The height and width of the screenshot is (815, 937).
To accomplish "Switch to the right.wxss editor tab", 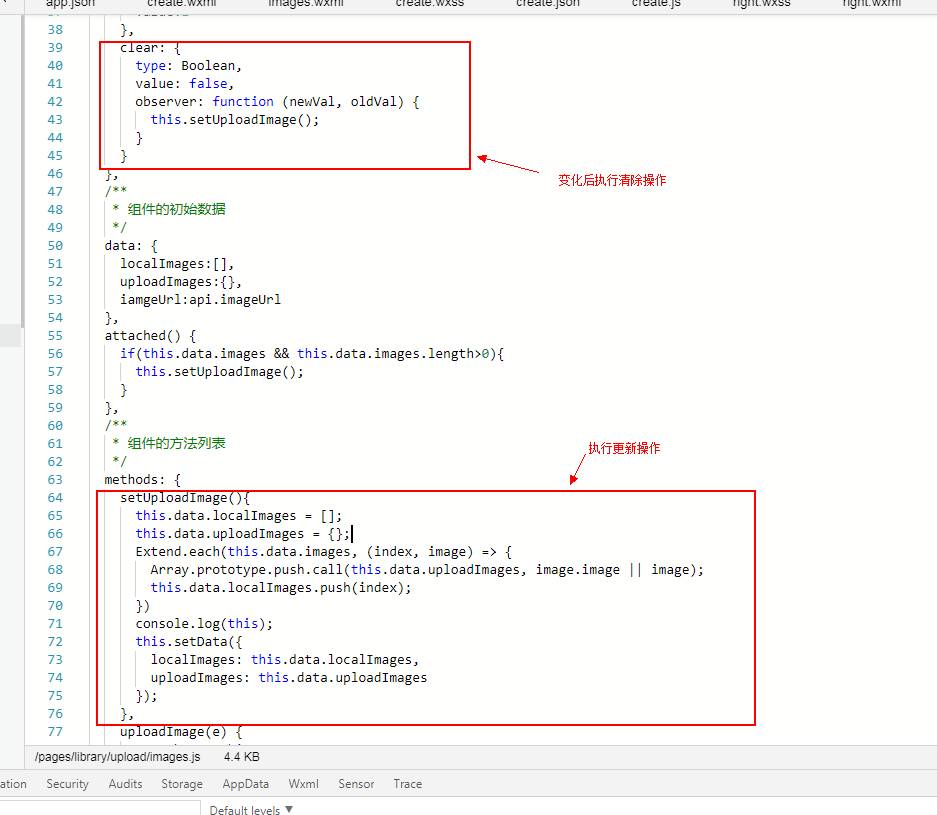I will pos(760,4).
